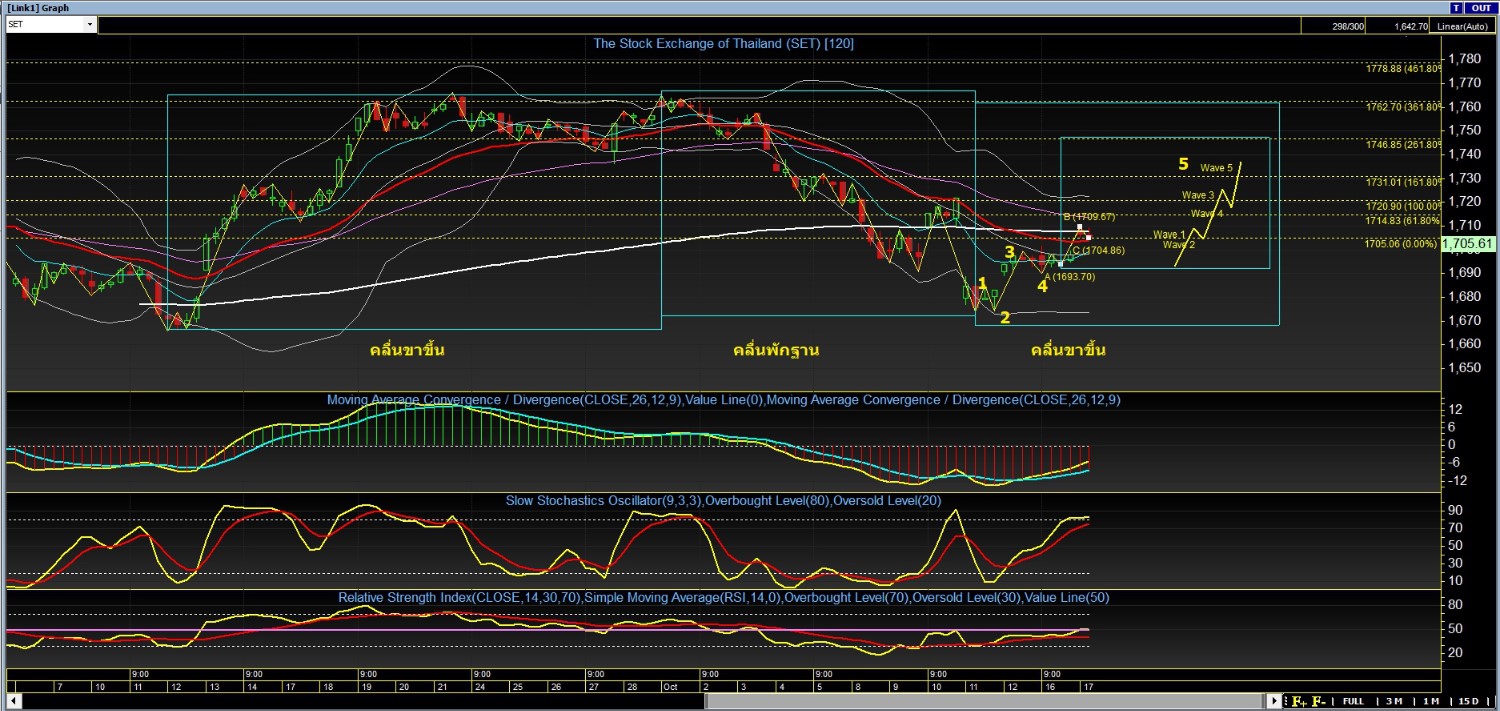Click the A (1693.70) point label
Viewport: 1500px width, 711px height.
1070,277
